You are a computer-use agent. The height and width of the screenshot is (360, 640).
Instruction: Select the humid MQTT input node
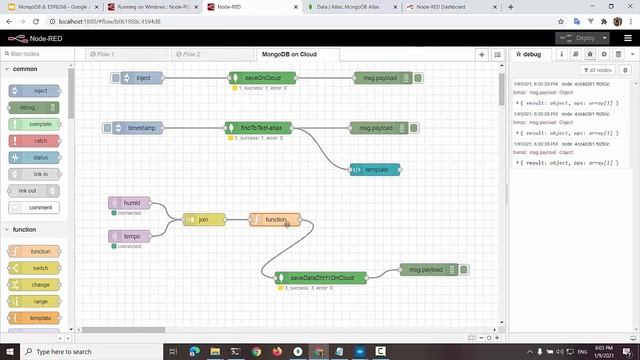[x=129, y=203]
